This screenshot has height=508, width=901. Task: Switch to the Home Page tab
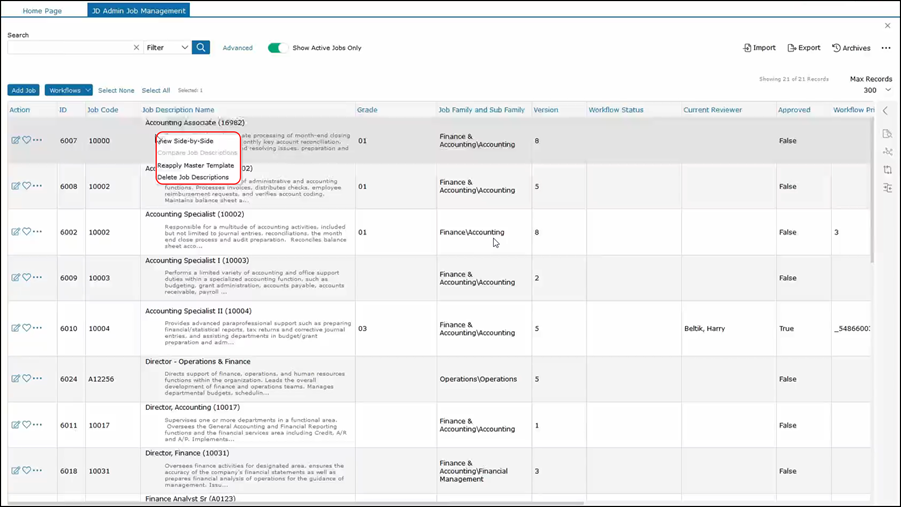click(x=42, y=11)
